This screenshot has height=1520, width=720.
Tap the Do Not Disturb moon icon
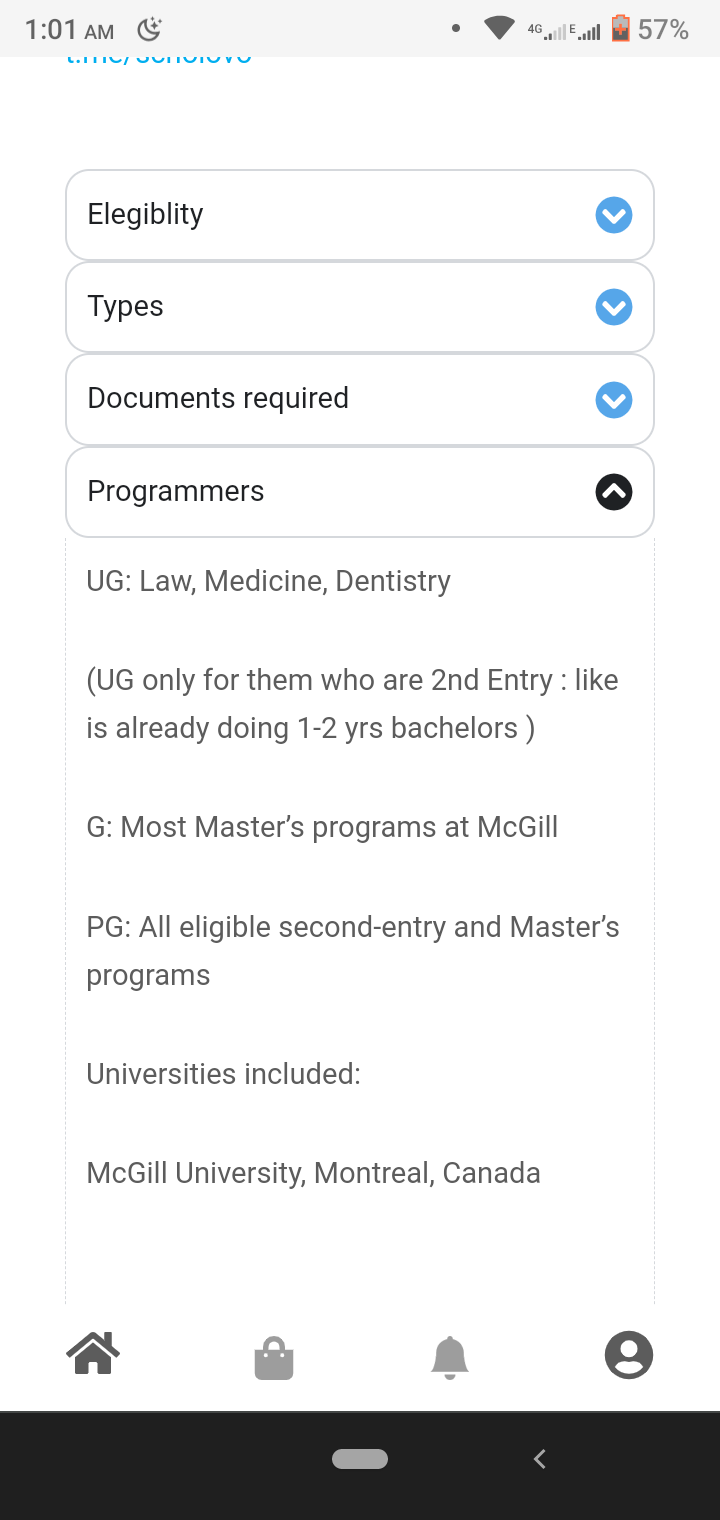pyautogui.click(x=149, y=29)
